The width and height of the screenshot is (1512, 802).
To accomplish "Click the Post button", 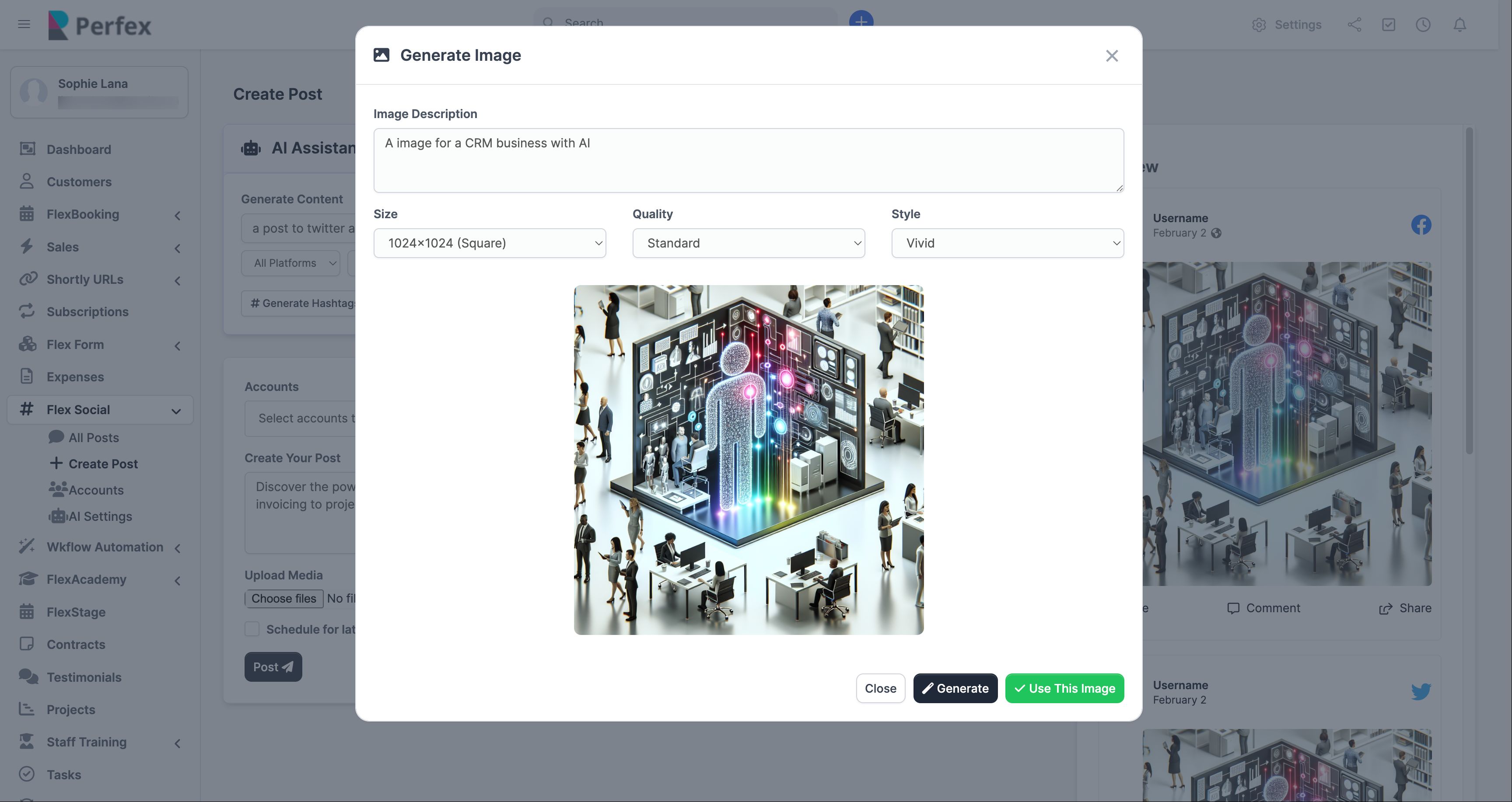I will (273, 666).
